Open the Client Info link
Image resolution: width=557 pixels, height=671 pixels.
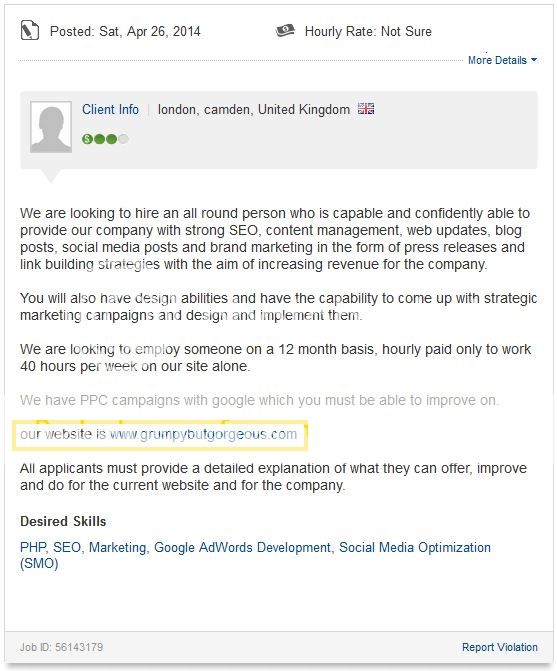tap(110, 110)
